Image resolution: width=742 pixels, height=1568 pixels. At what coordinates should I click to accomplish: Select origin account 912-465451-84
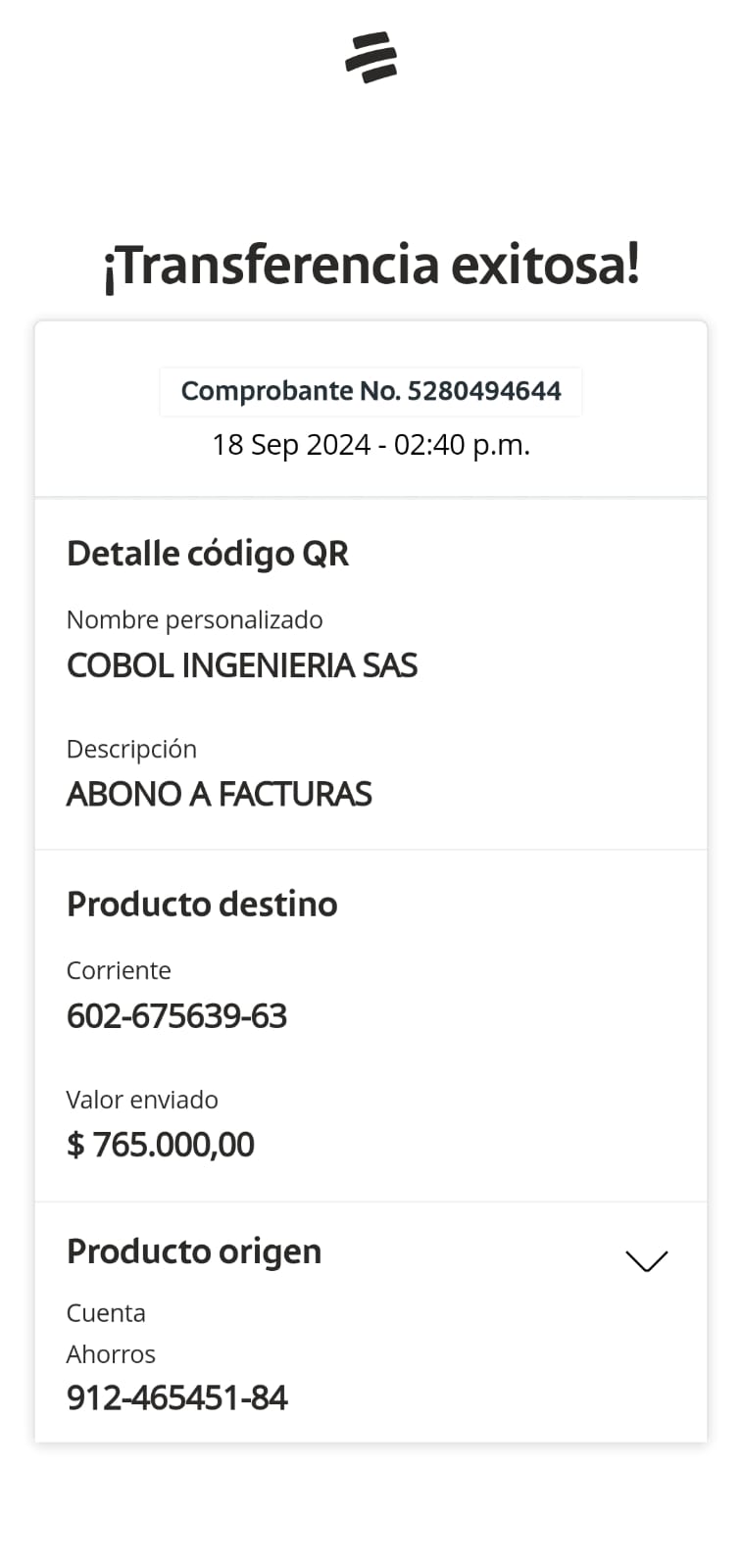176,1397
